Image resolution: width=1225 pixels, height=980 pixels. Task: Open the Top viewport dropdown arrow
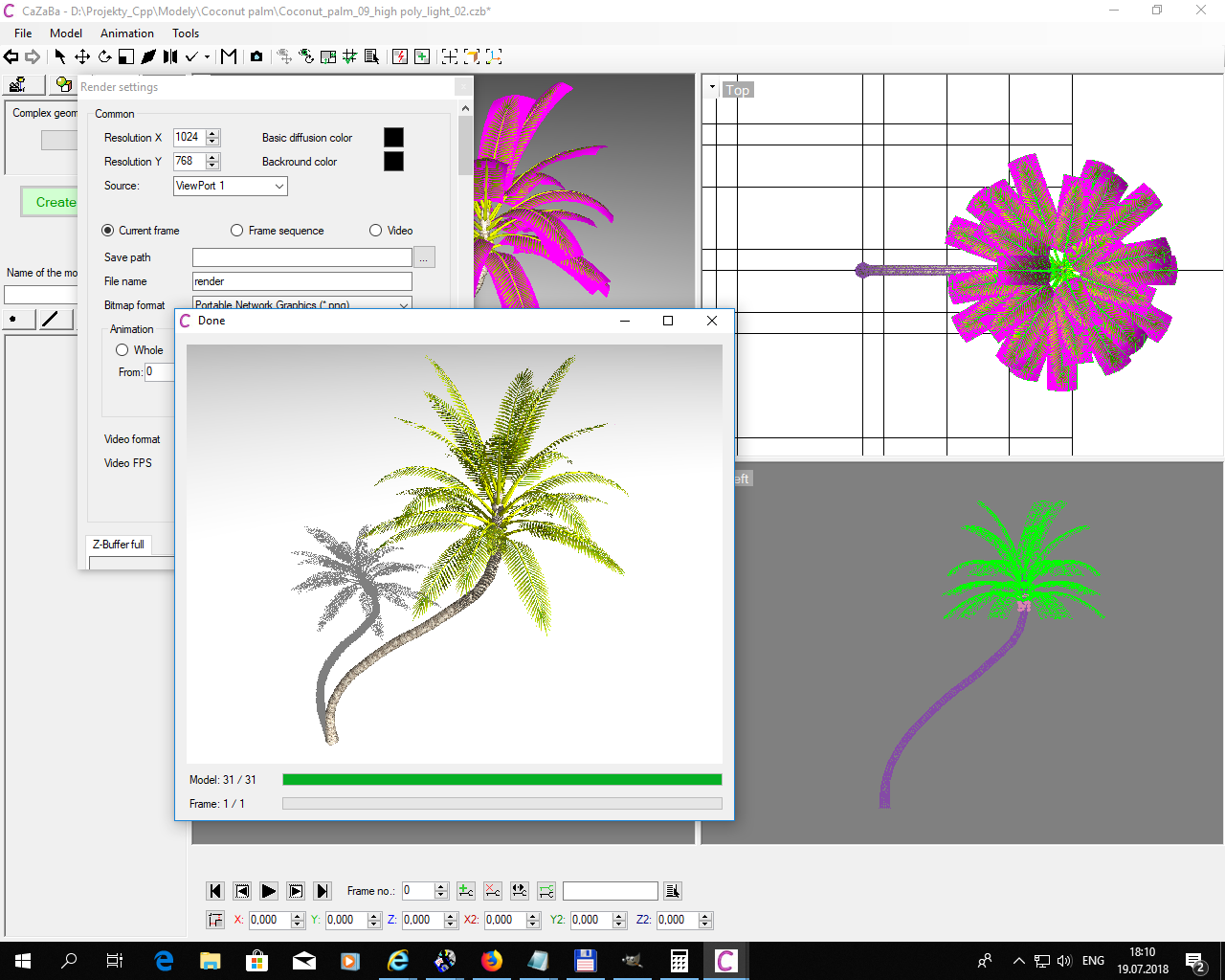point(712,88)
